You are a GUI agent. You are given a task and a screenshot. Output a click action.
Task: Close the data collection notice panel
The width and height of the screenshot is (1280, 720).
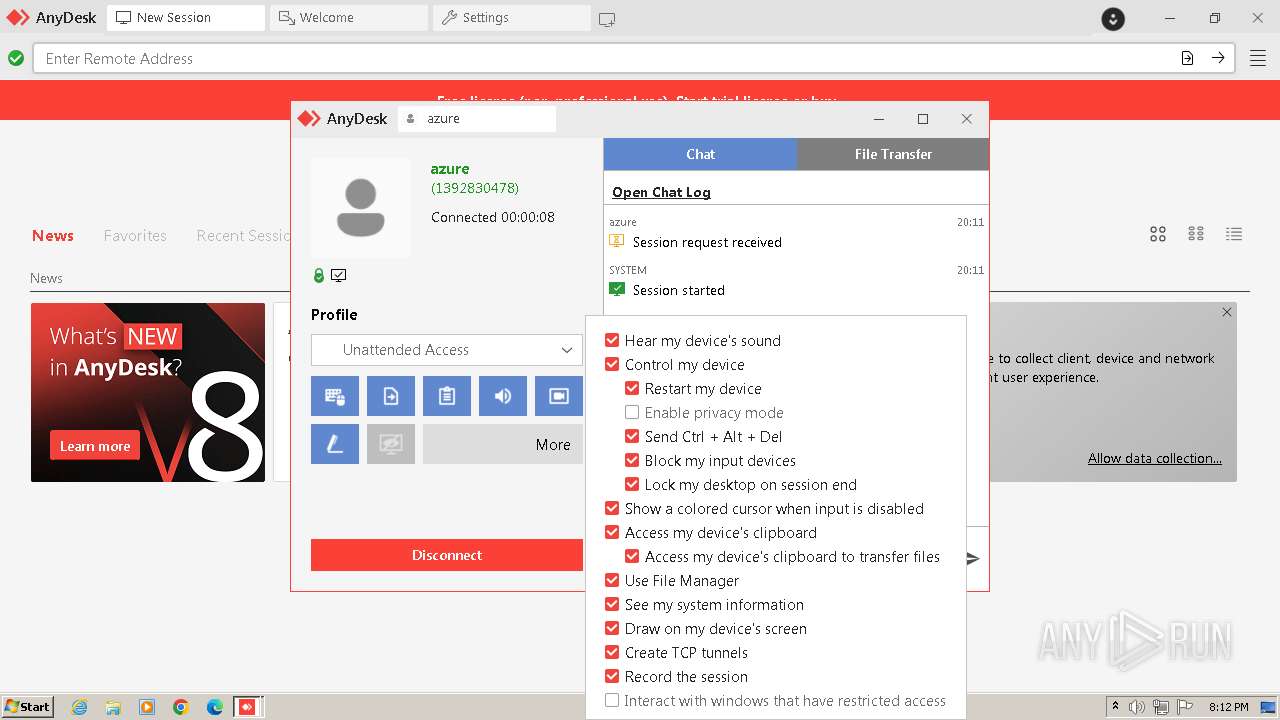point(1227,312)
